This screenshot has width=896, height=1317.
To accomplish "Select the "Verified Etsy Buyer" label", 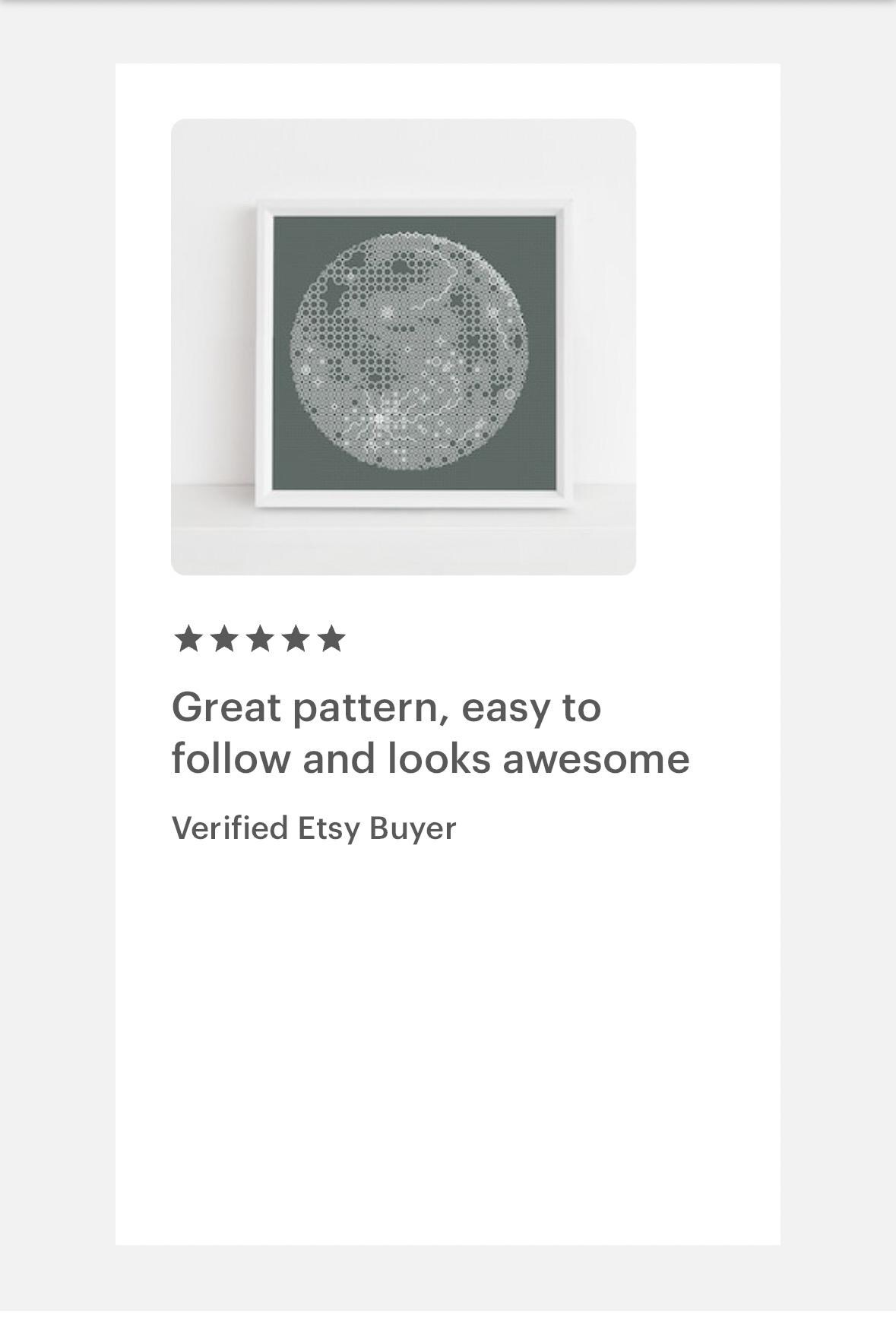I will tap(314, 828).
